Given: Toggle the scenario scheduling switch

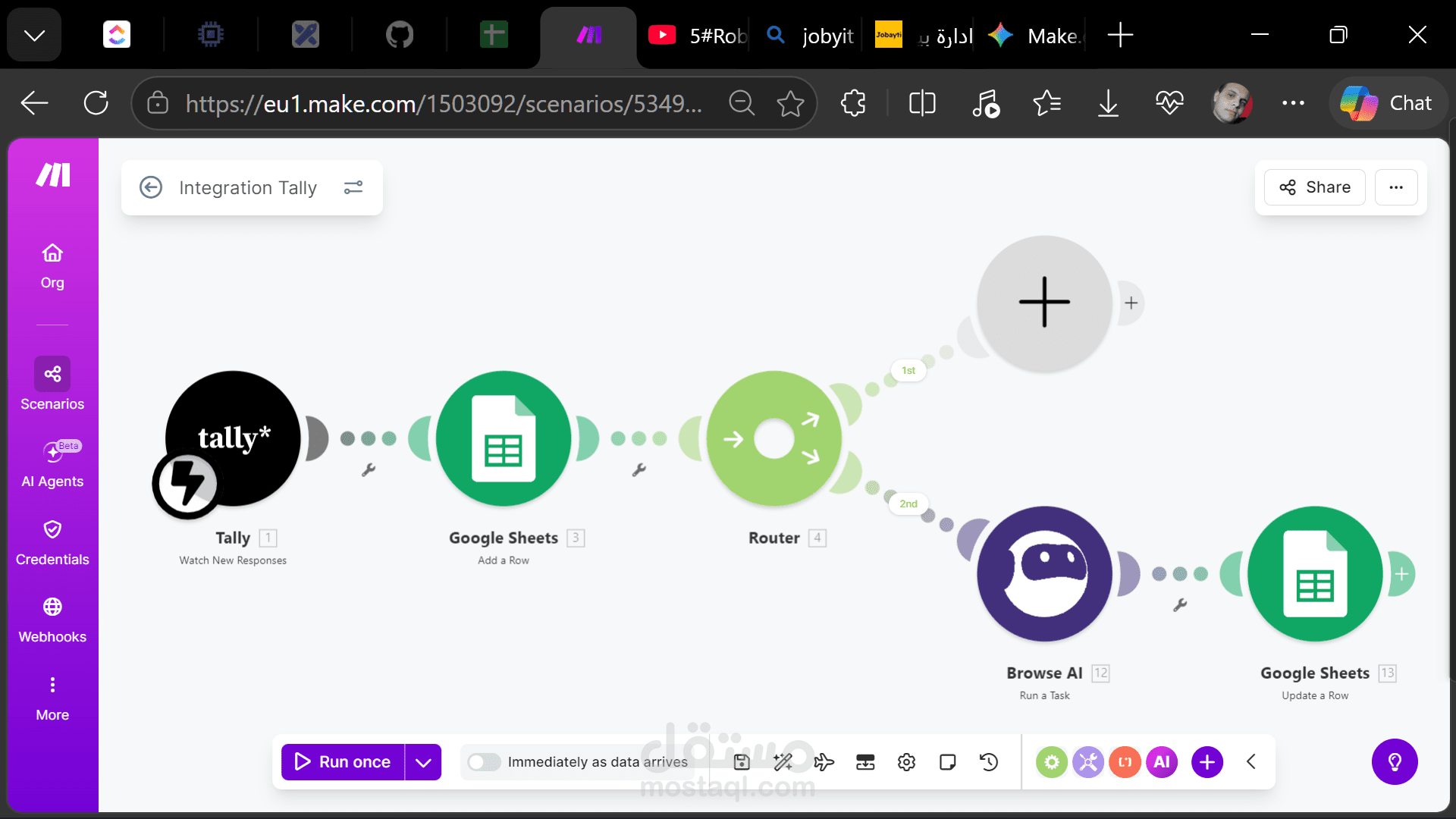Looking at the screenshot, I should [x=484, y=762].
